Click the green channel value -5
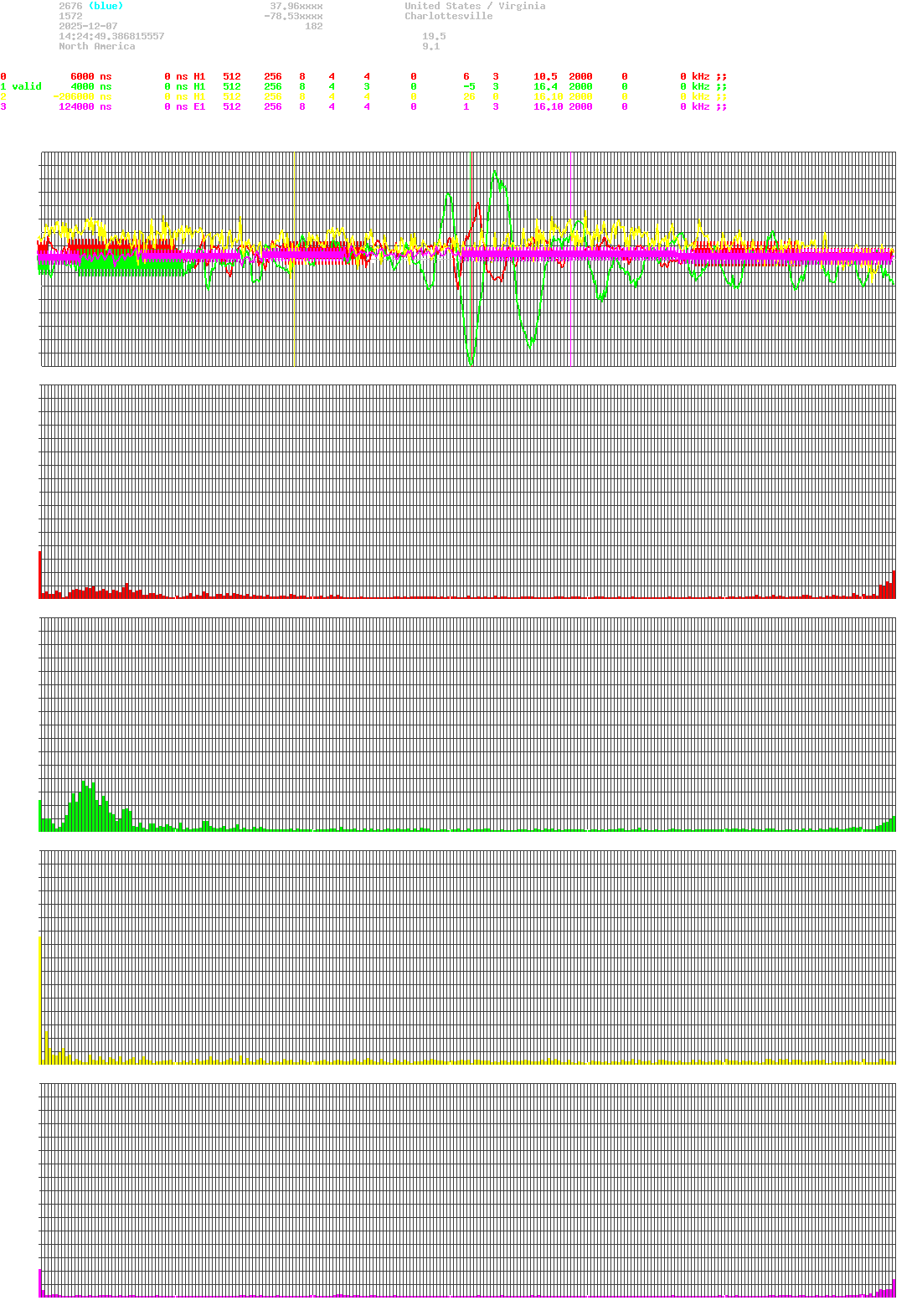917x1316 pixels. 469,86
